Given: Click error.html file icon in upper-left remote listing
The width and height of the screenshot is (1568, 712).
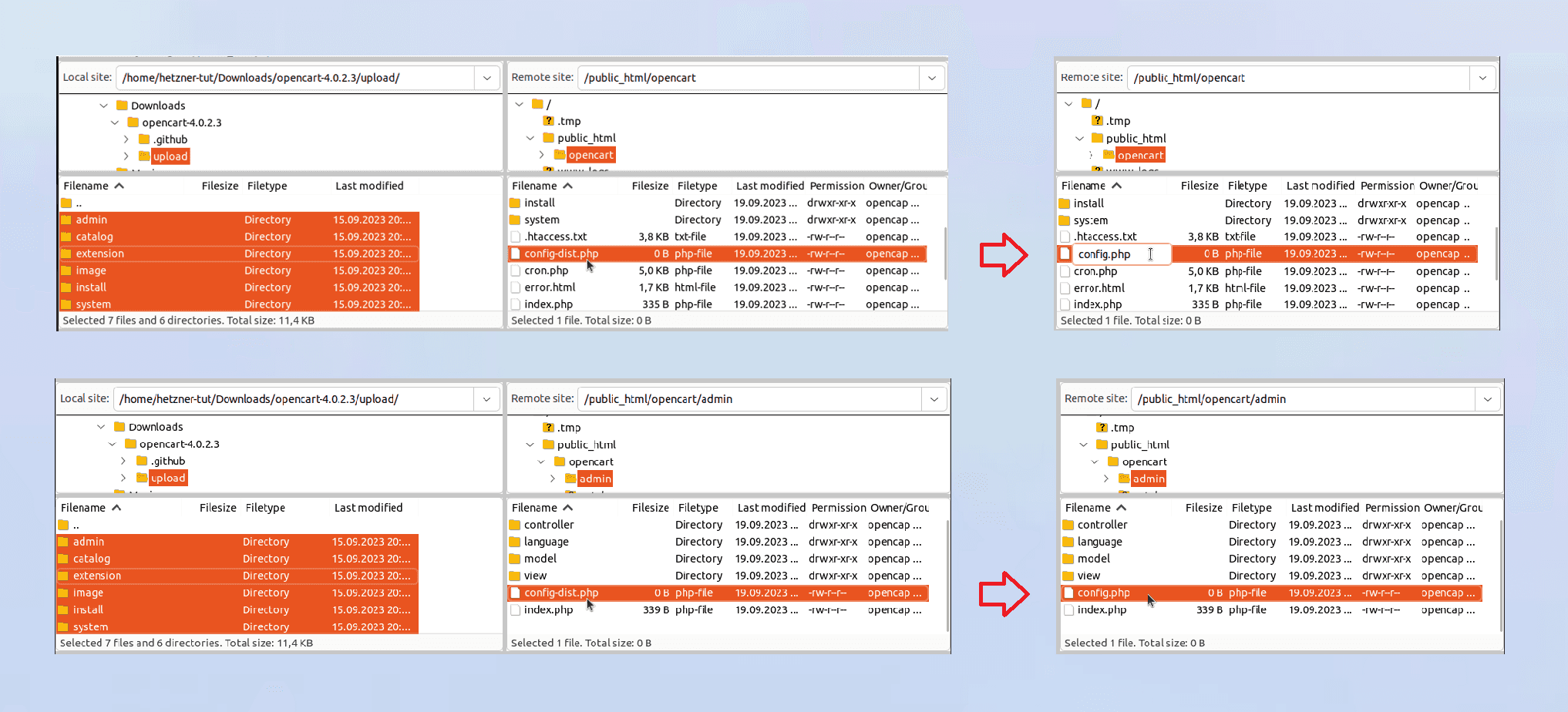Looking at the screenshot, I should pyautogui.click(x=516, y=287).
